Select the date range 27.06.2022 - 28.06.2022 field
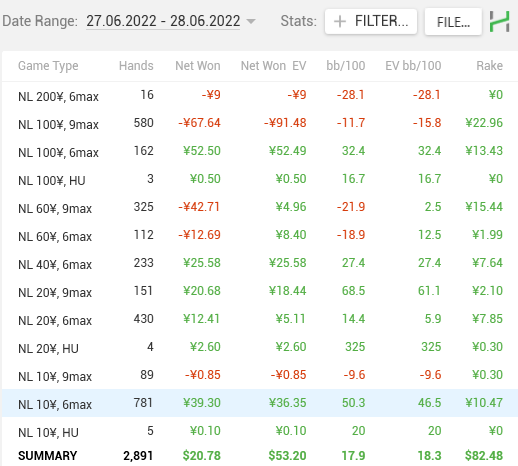 pyautogui.click(x=163, y=21)
